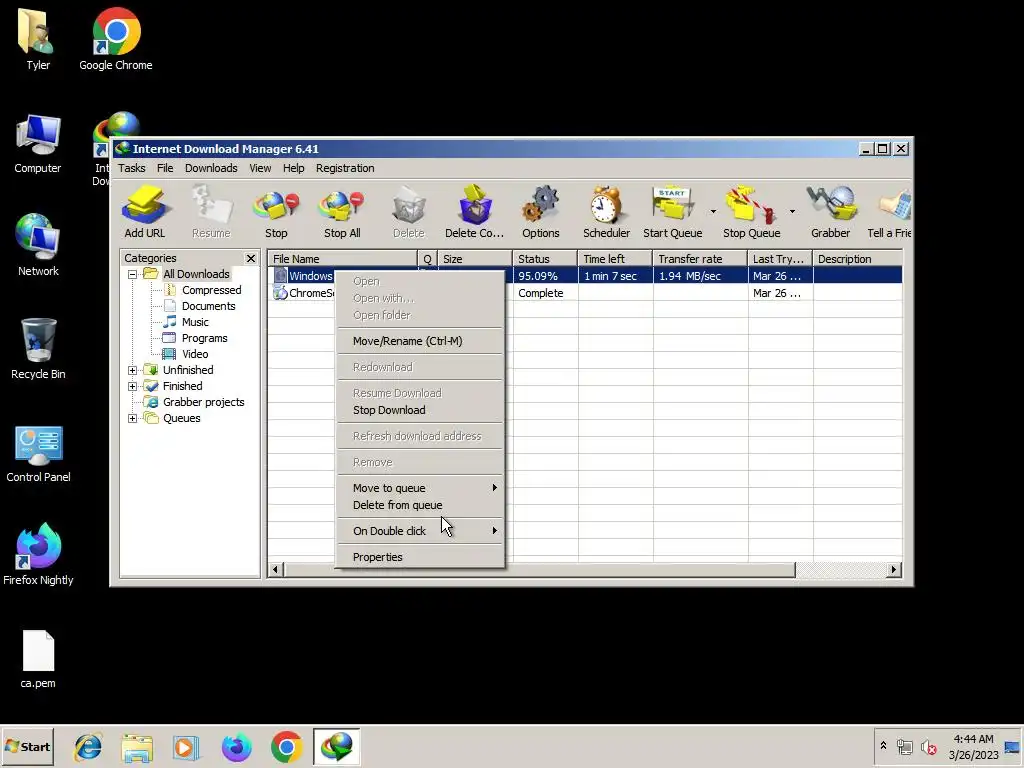This screenshot has width=1024, height=768.
Task: Select the Recycle Bin desktop icon
Action: (x=38, y=349)
